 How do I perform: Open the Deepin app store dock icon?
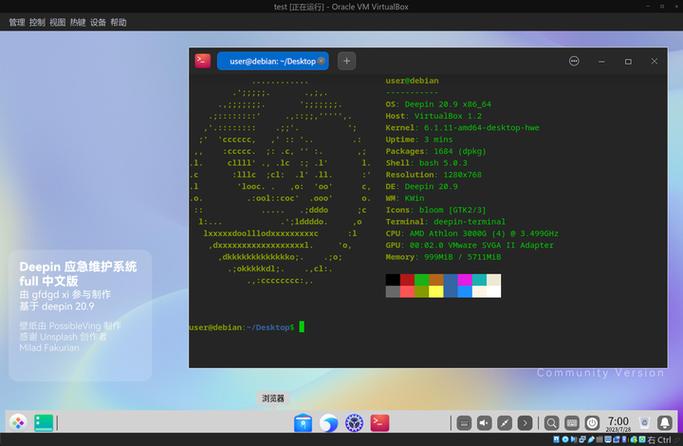pyautogui.click(x=303, y=423)
